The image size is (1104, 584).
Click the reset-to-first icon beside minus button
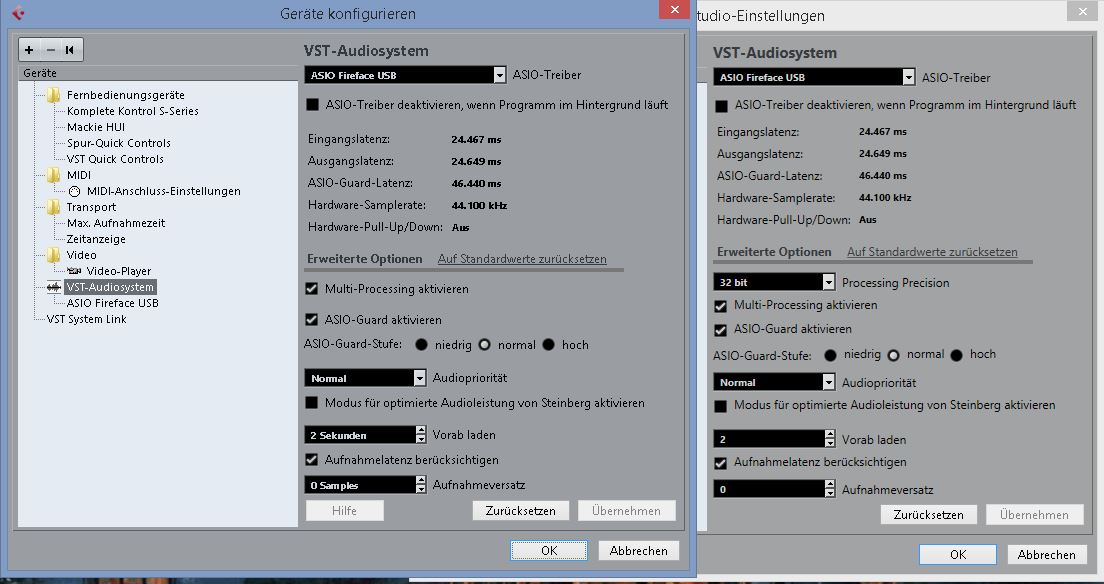click(70, 49)
